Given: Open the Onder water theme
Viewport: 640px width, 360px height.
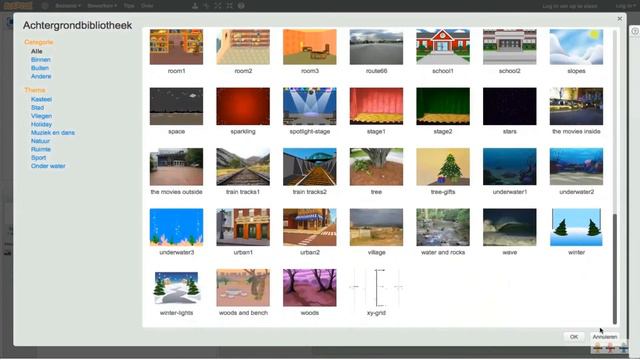Looking at the screenshot, I should click(48, 166).
